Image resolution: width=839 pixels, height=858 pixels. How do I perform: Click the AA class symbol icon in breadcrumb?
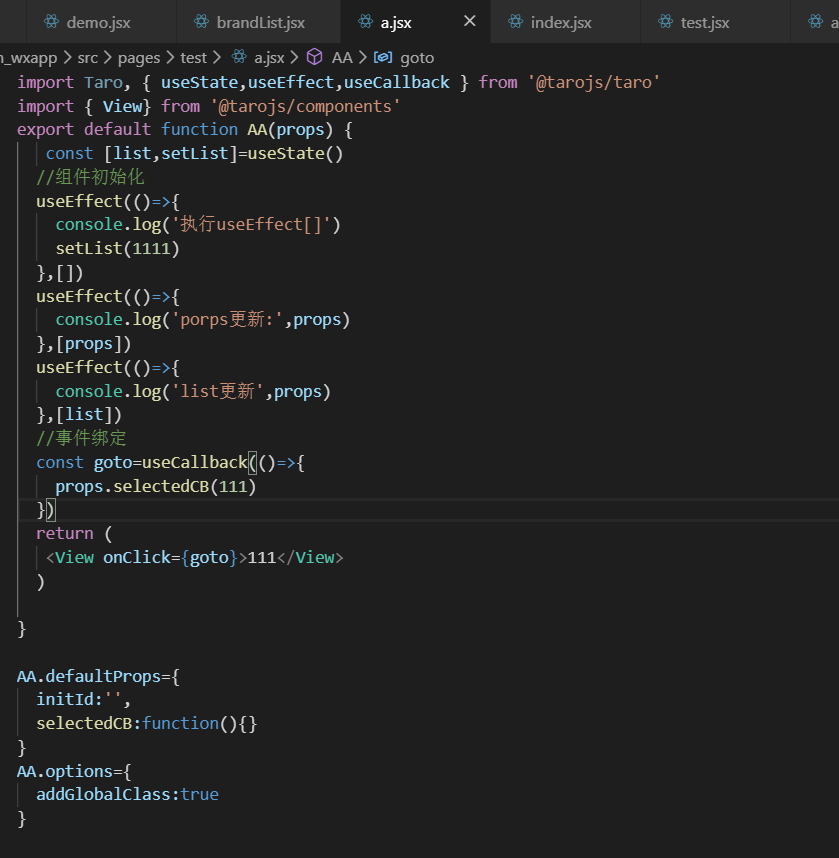point(316,57)
